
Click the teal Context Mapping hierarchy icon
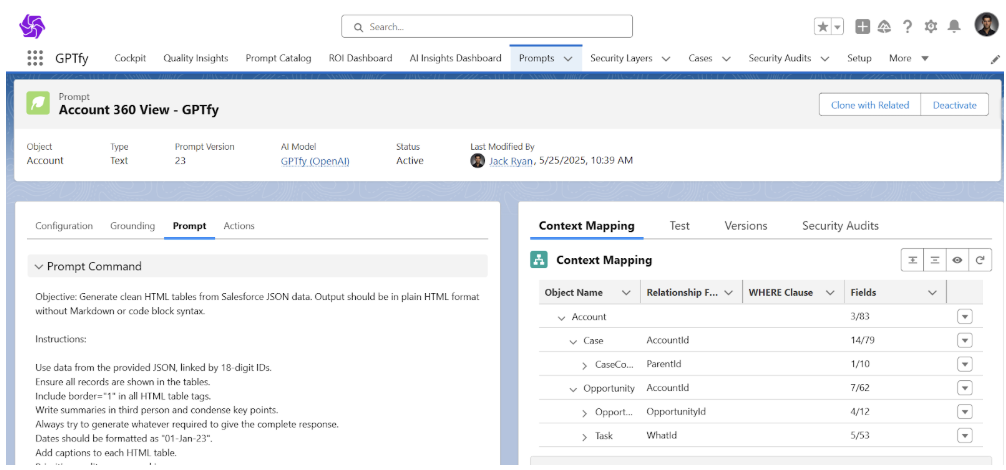[x=538, y=260]
